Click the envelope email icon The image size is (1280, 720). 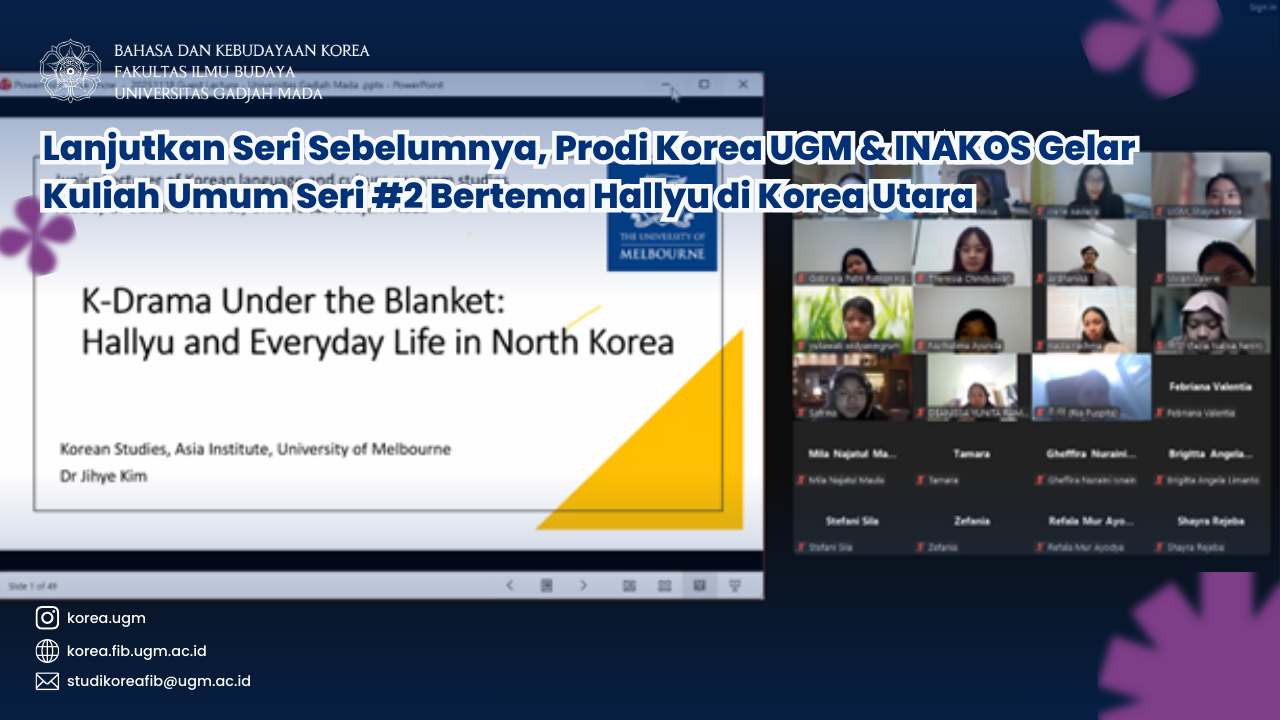pos(47,681)
